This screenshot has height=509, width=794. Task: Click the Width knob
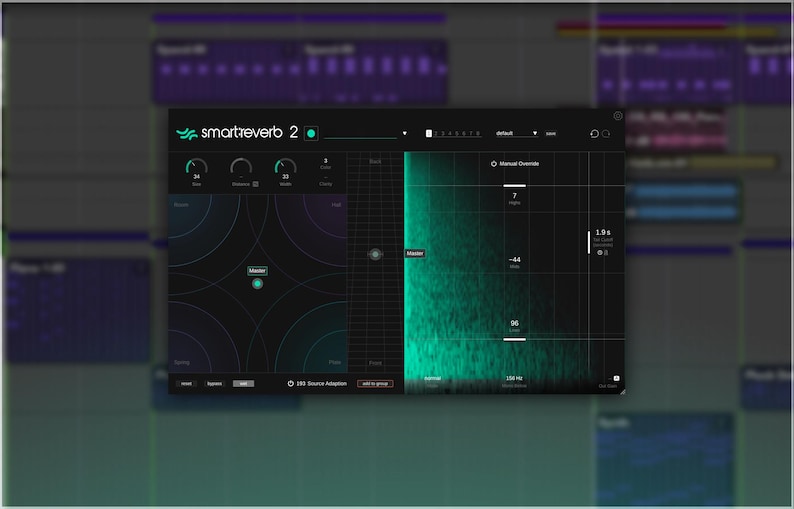(286, 167)
